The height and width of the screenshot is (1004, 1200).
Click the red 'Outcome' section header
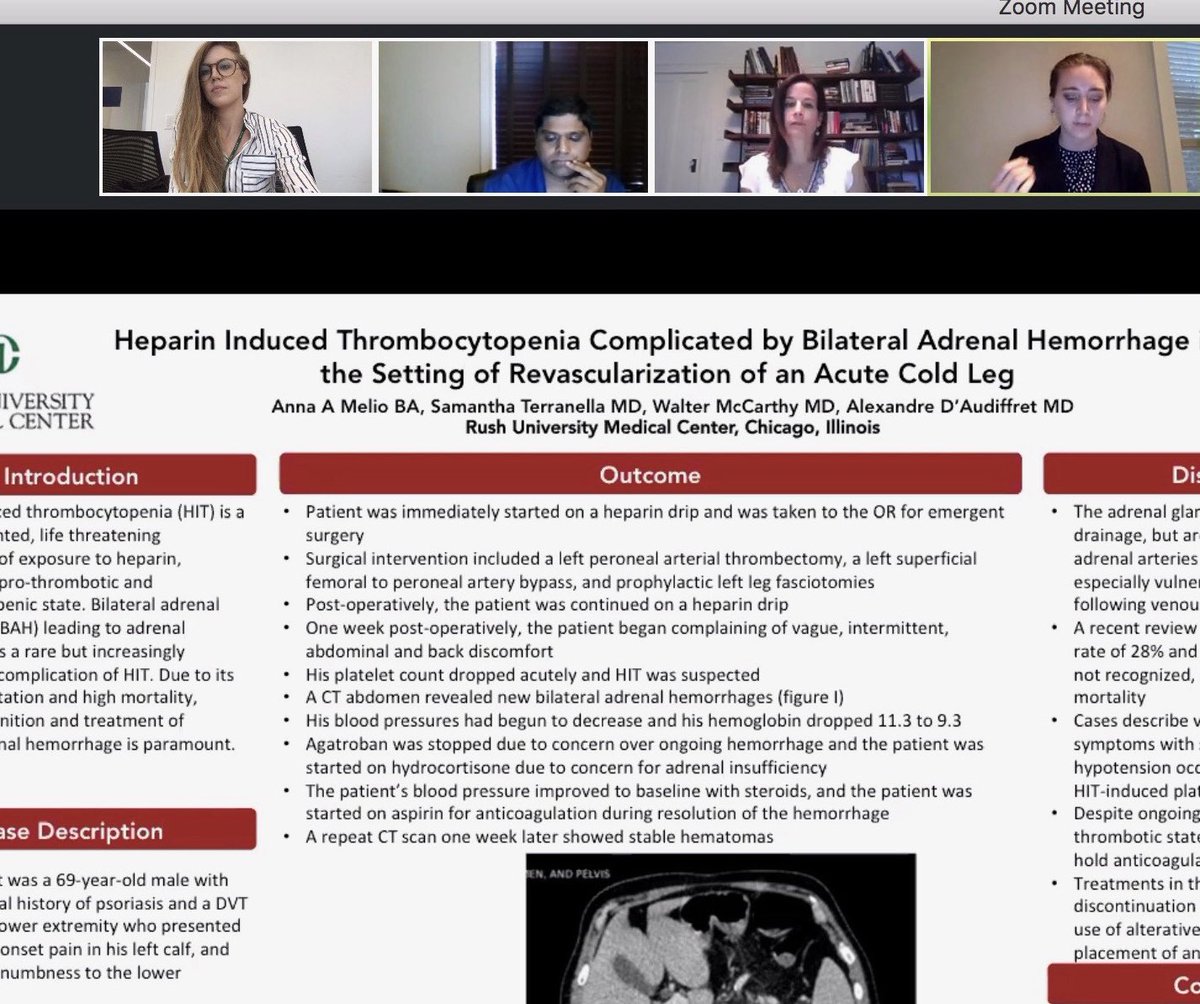[650, 475]
